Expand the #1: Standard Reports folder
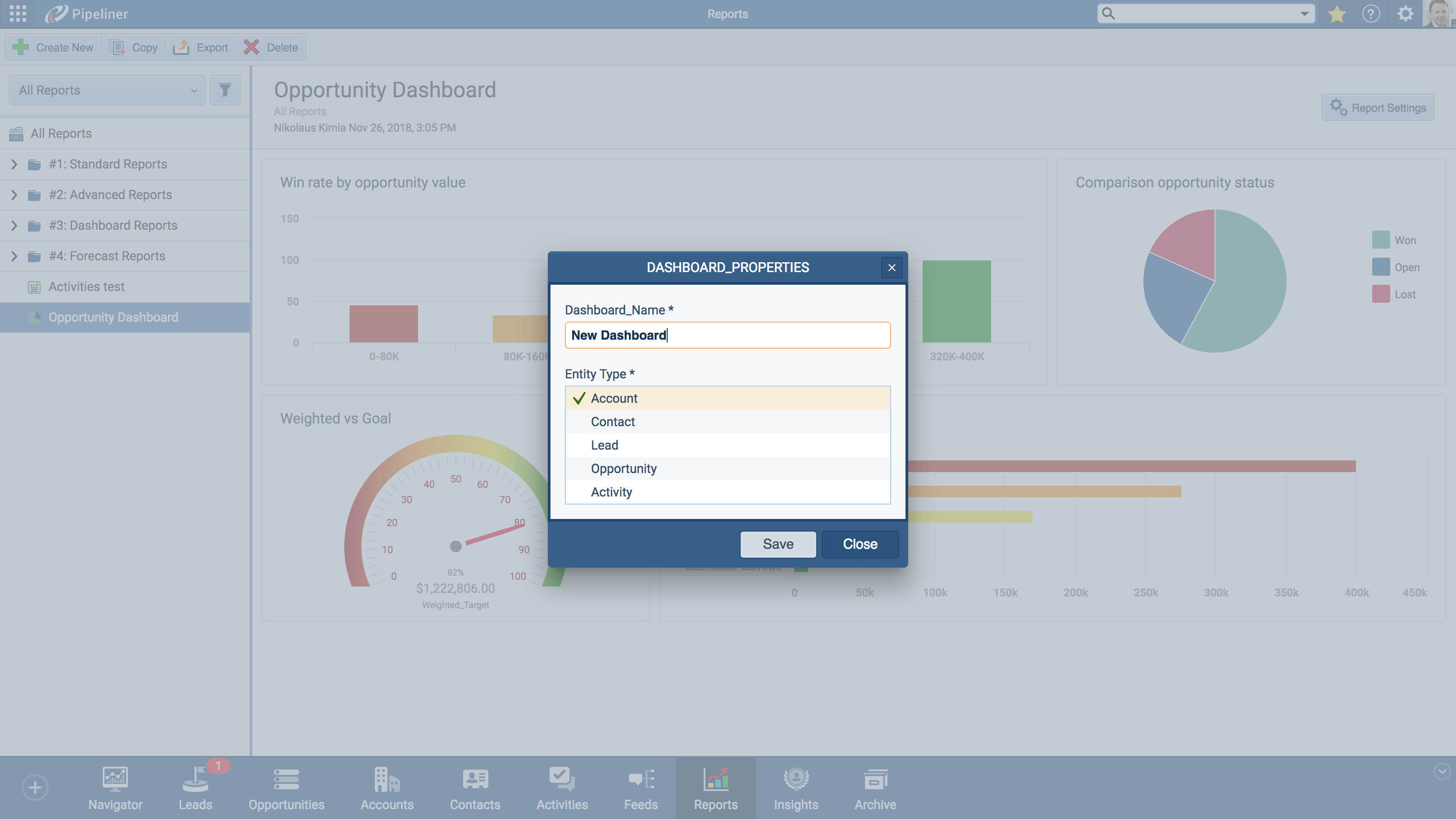 14,164
